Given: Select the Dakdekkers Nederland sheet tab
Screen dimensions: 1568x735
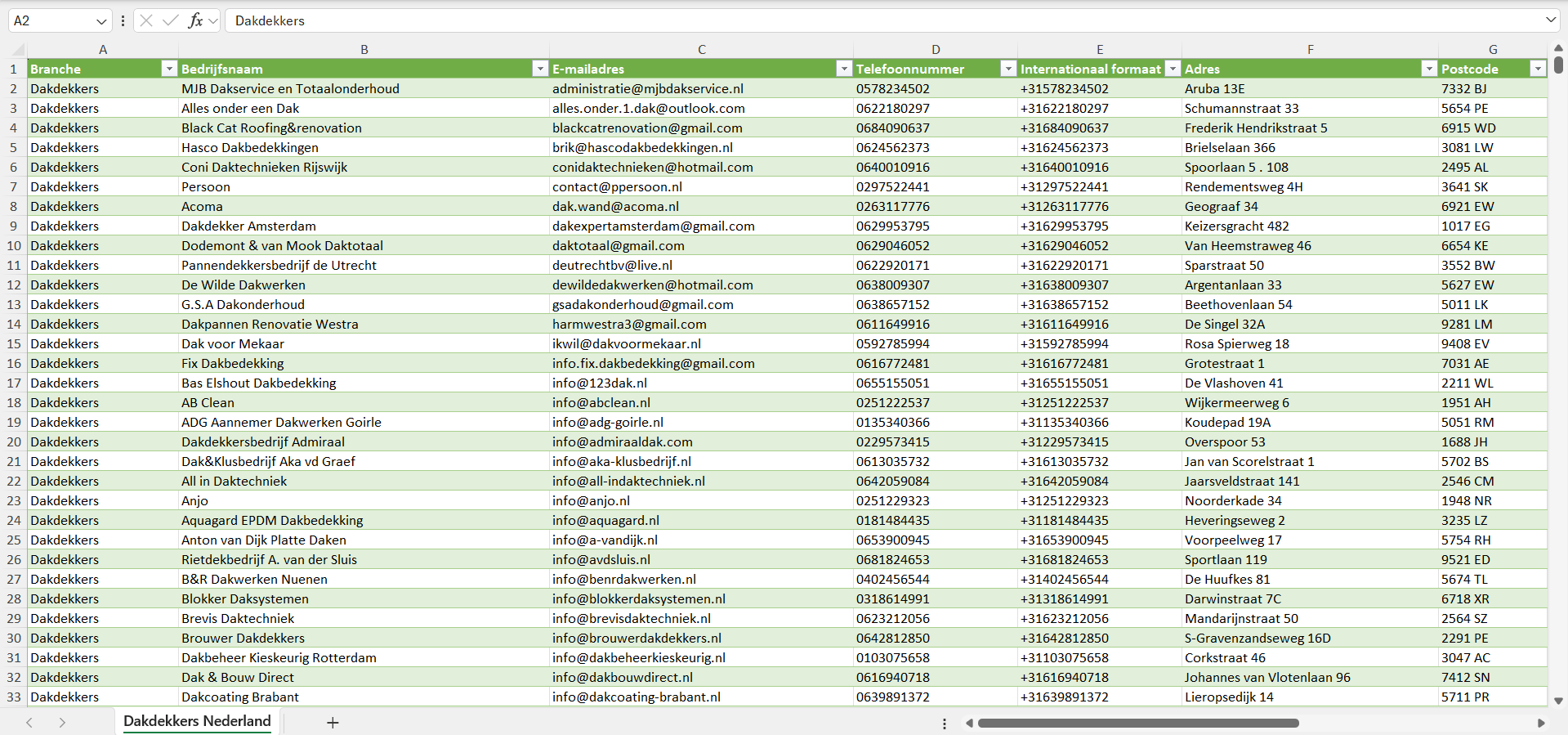Looking at the screenshot, I should pyautogui.click(x=197, y=721).
